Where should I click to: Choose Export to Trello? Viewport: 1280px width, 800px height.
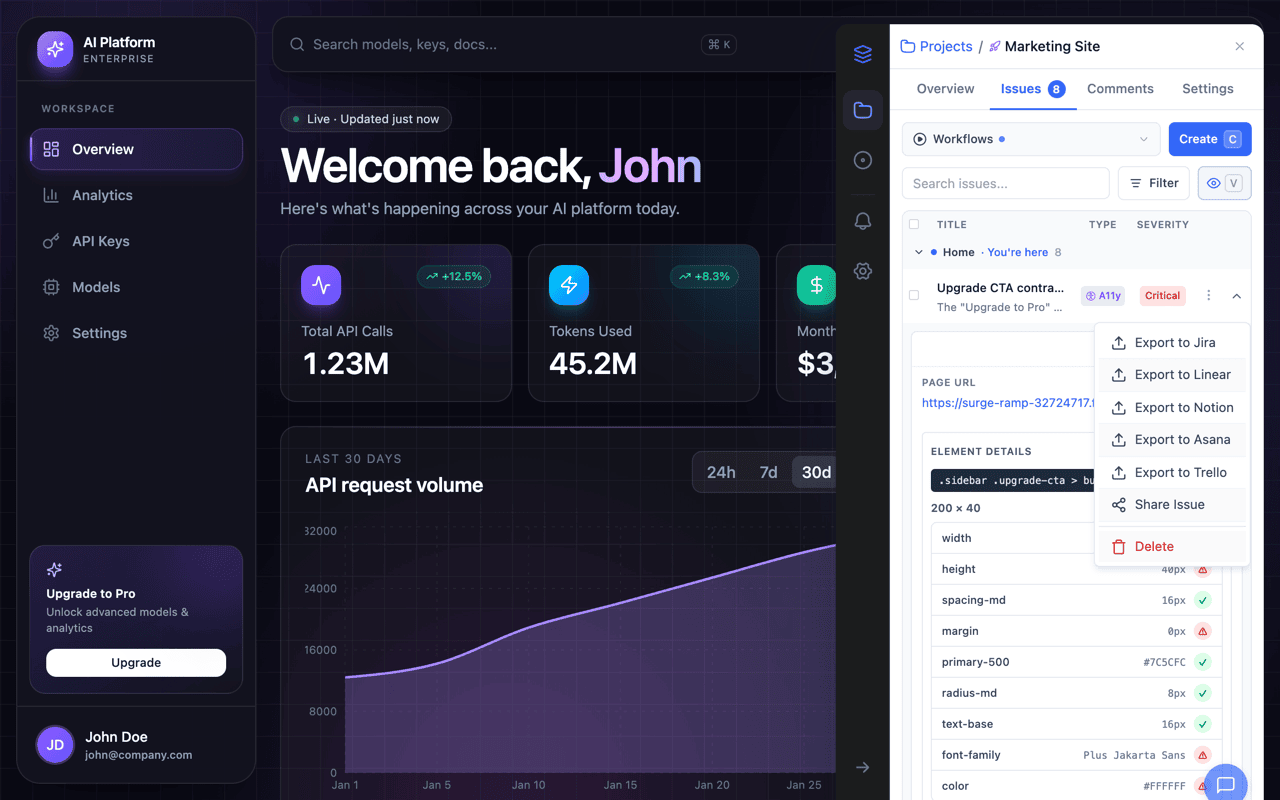click(x=1172, y=473)
